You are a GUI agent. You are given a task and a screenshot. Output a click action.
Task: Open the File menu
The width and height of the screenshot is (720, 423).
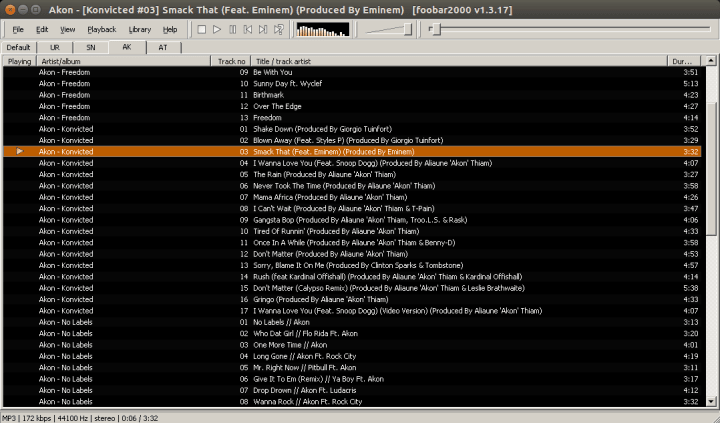[x=18, y=29]
